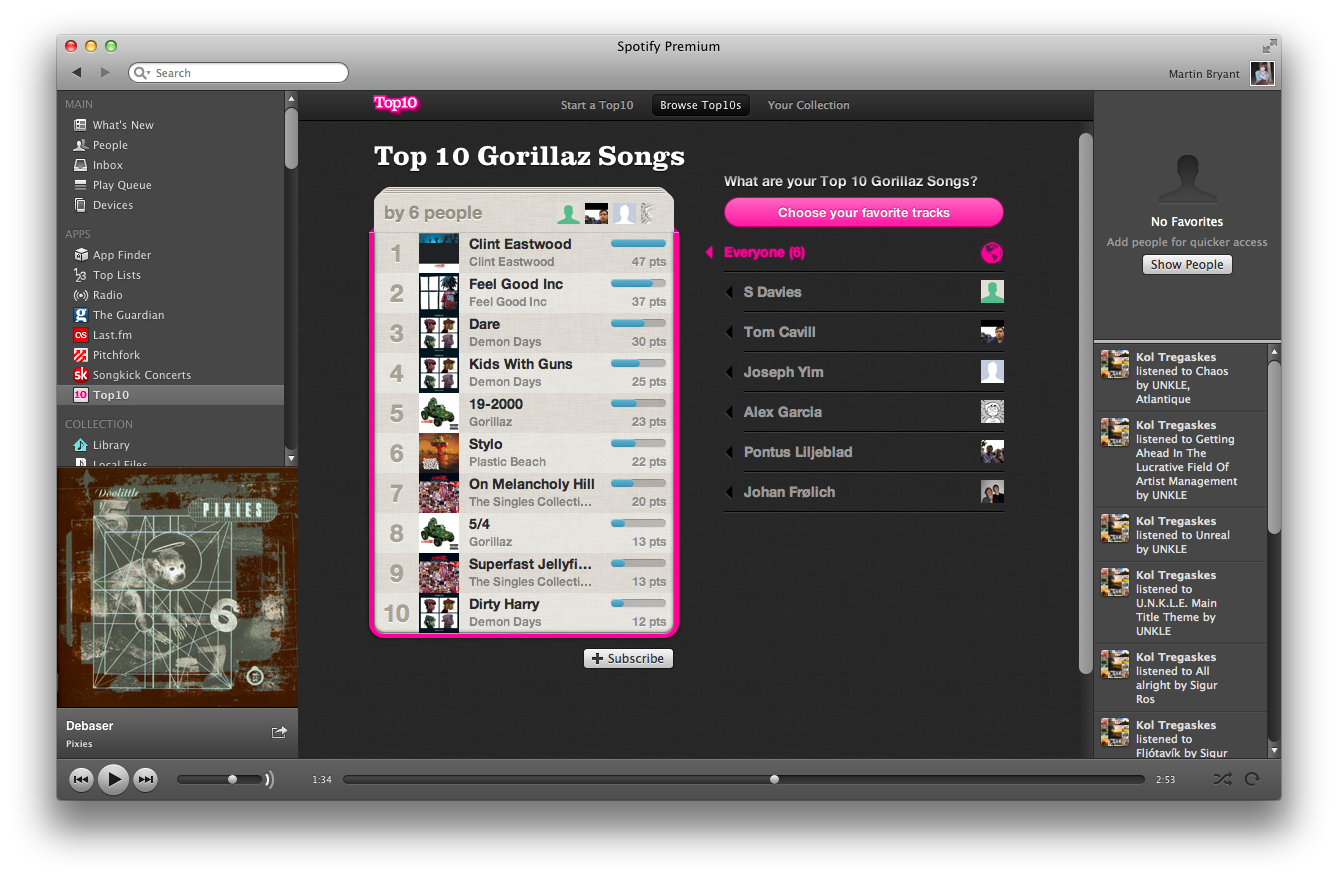This screenshot has width=1338, height=879.
Task: Click the main content scrollbar
Action: 1085,403
